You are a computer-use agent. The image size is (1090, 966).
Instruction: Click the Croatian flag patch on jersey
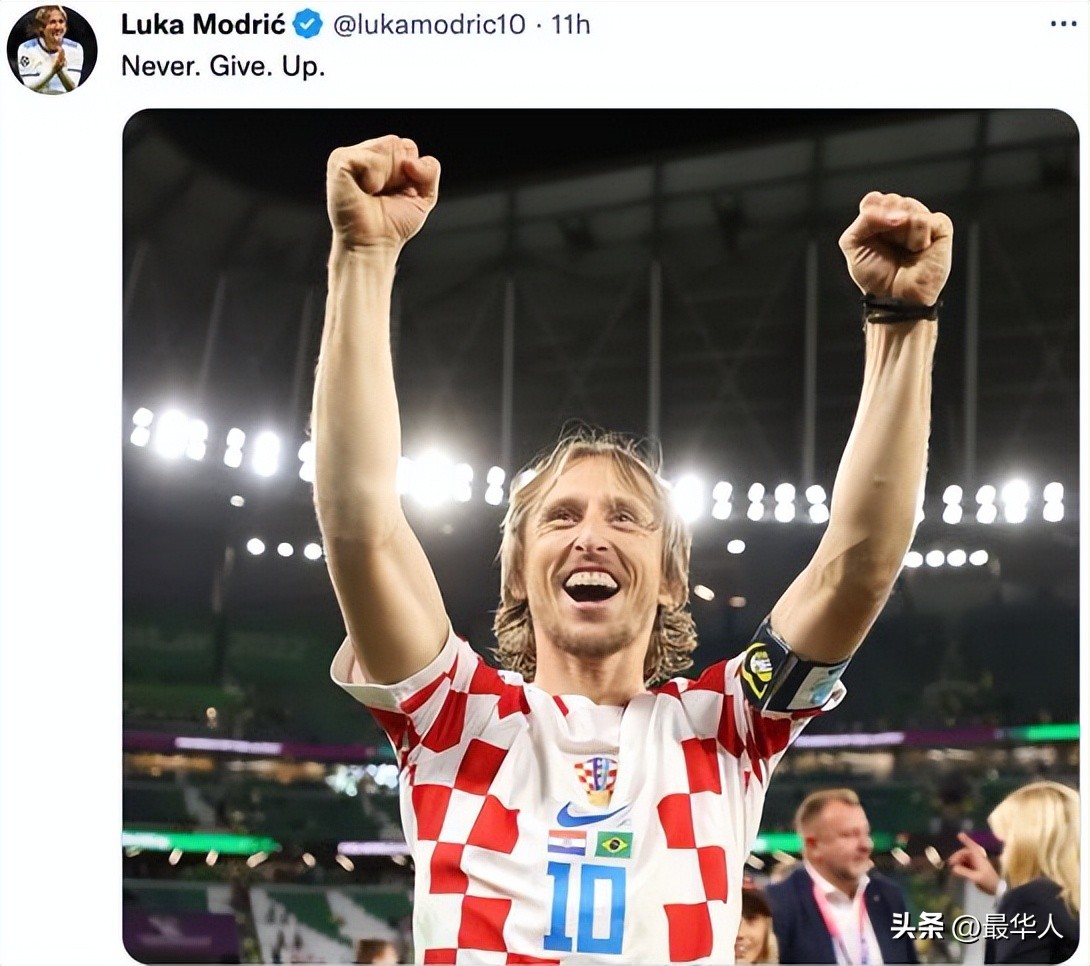(x=567, y=842)
